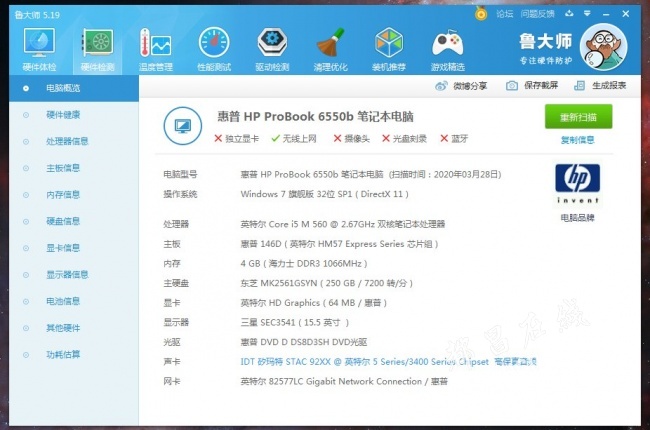Minimize the 鲁大师 window

606,14
